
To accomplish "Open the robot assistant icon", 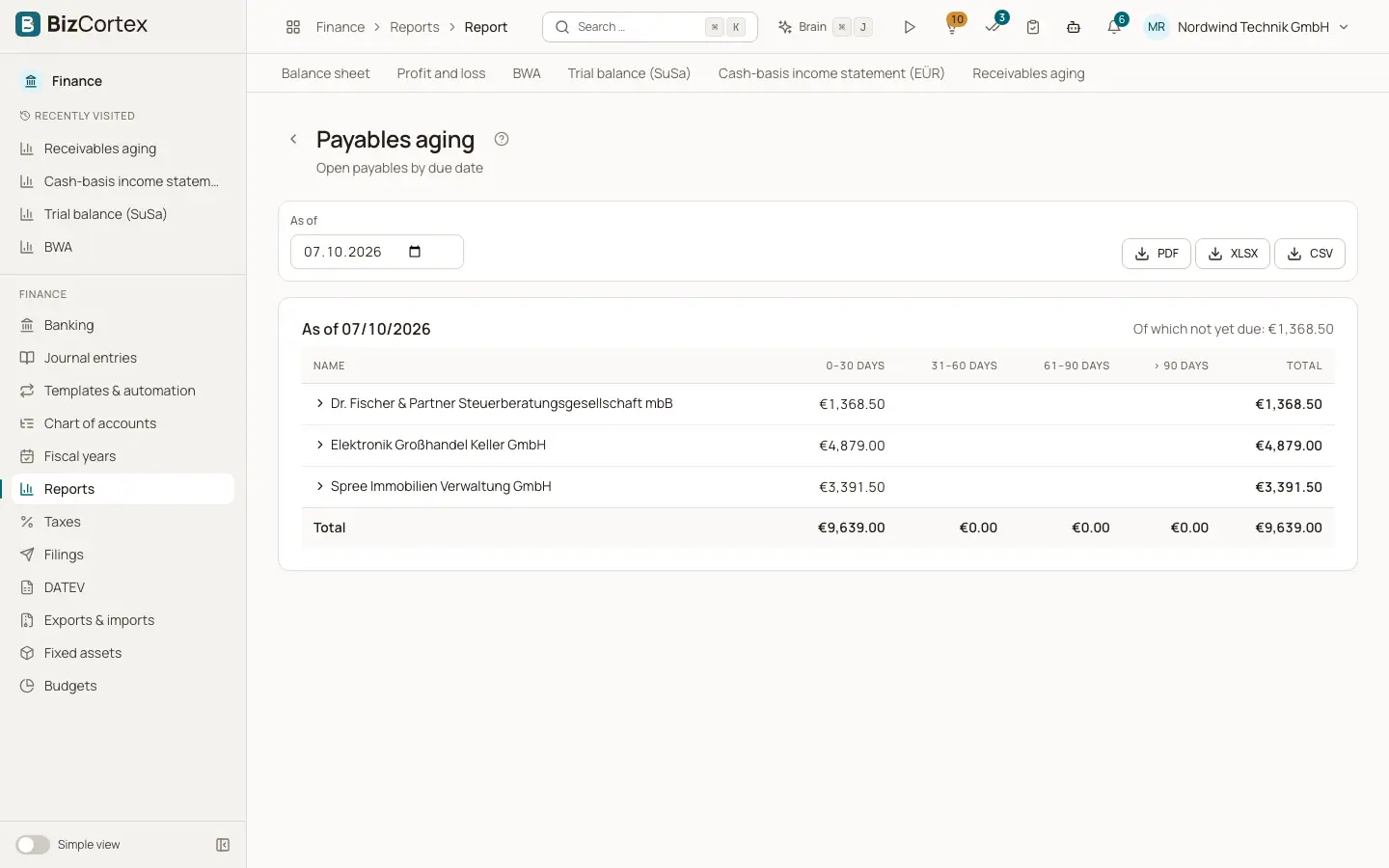I will point(1074,27).
